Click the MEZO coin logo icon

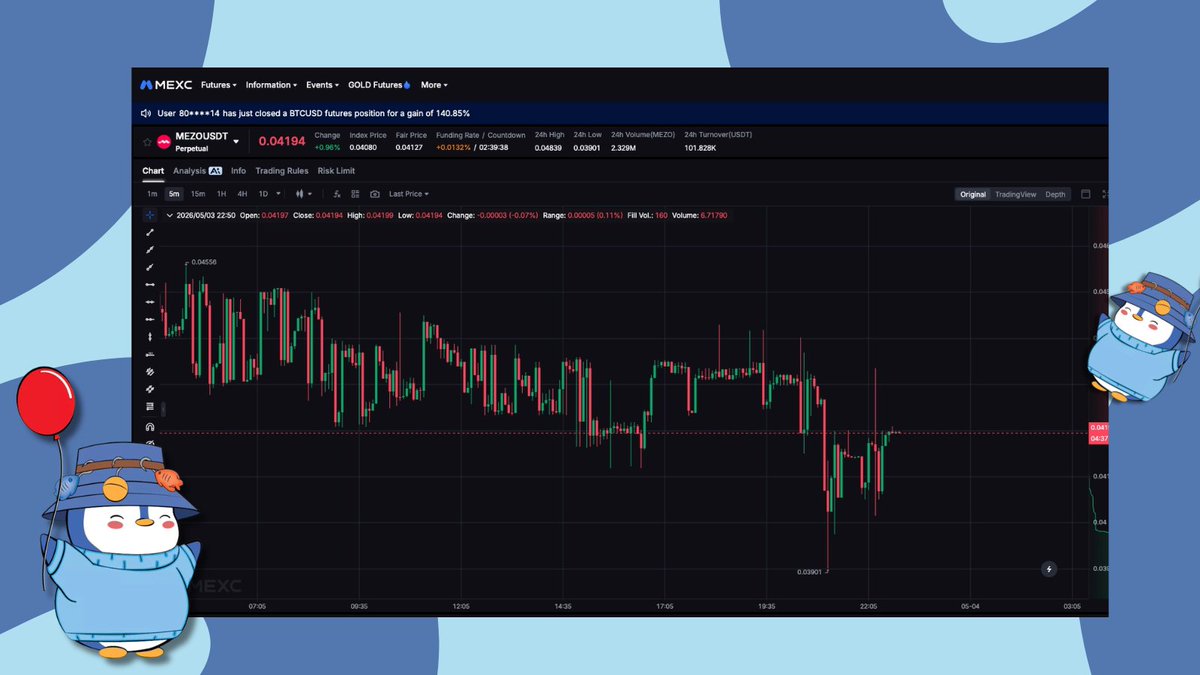coord(163,142)
